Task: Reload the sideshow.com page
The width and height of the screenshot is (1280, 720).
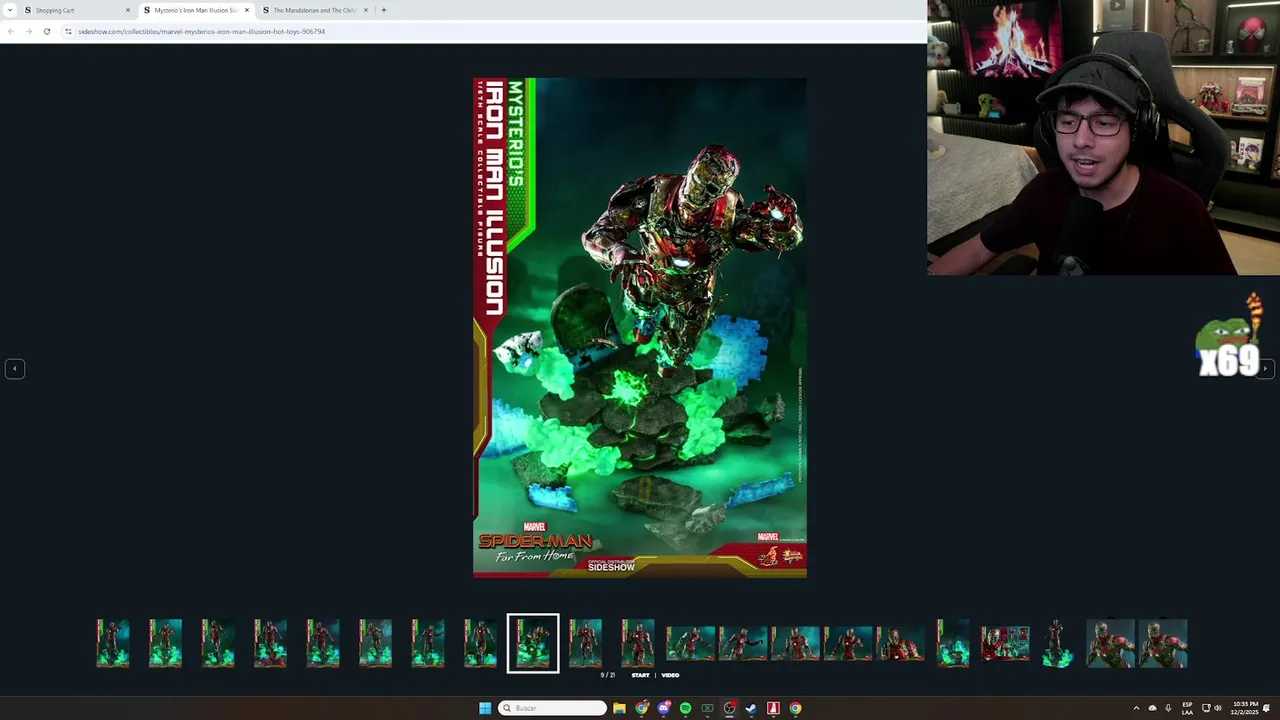Action: tap(46, 31)
